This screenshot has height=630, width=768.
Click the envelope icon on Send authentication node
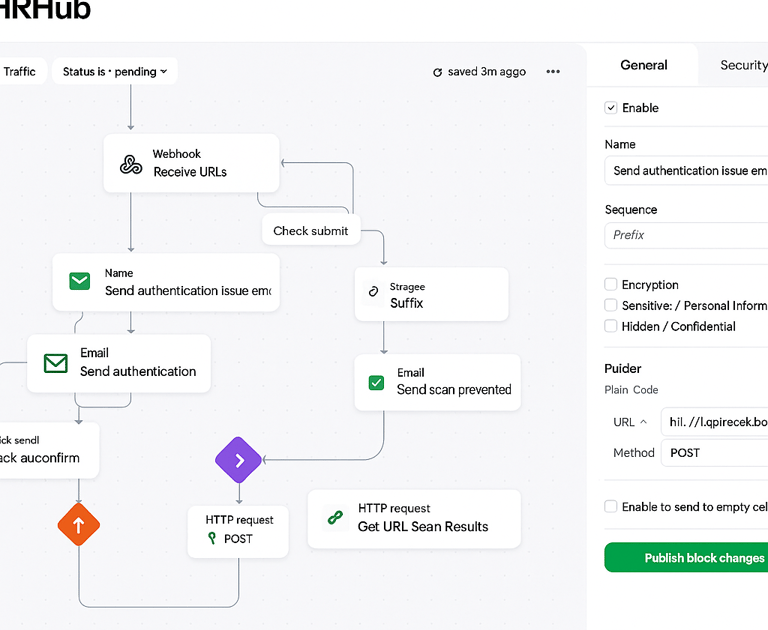56,363
